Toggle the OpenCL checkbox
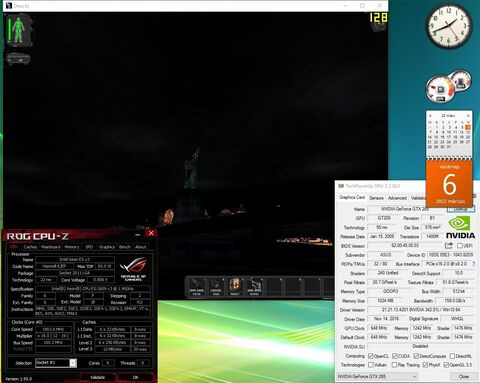This screenshot has height=383, width=480. point(371,356)
